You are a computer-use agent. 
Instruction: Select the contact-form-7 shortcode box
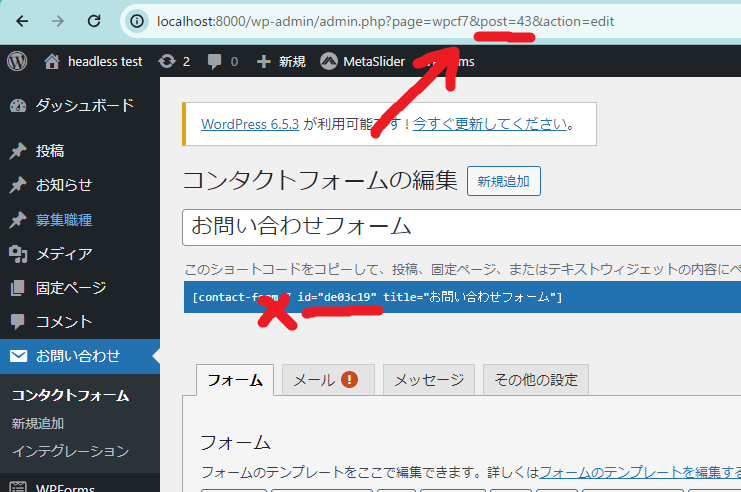point(462,297)
